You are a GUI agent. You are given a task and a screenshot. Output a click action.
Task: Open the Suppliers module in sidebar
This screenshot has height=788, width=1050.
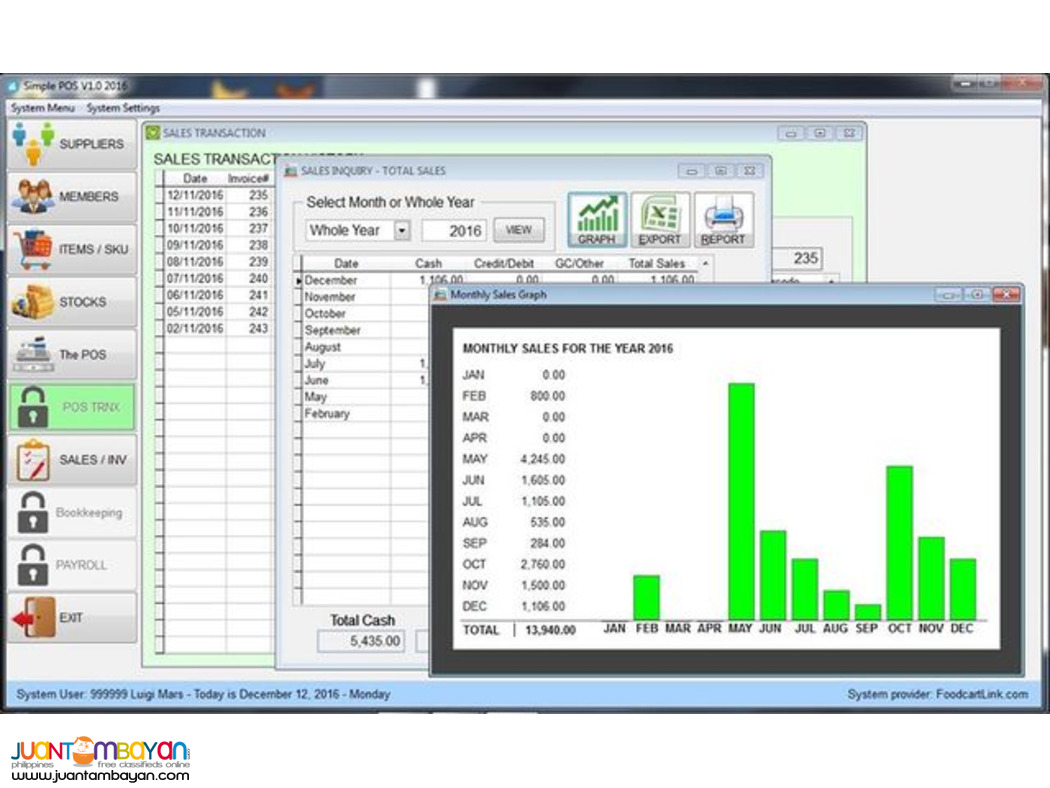(x=71, y=144)
